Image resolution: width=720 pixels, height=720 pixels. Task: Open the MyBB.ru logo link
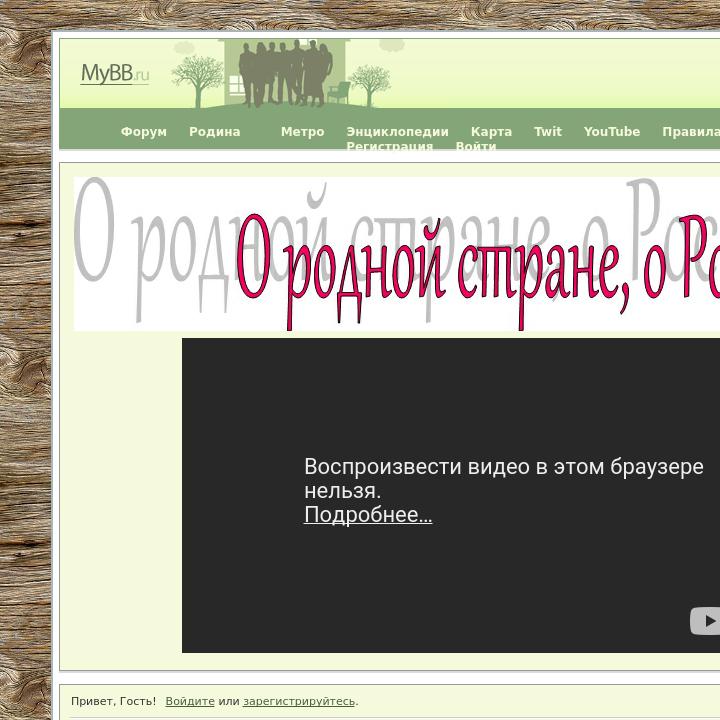pyautogui.click(x=115, y=73)
